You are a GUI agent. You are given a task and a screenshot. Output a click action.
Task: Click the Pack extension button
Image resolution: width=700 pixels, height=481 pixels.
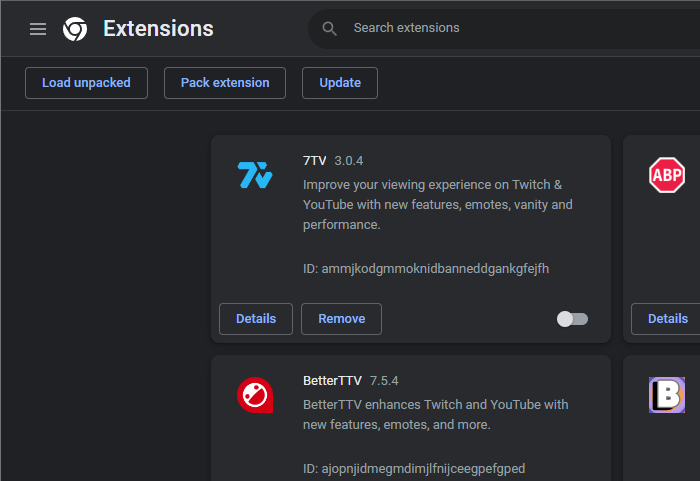click(225, 83)
